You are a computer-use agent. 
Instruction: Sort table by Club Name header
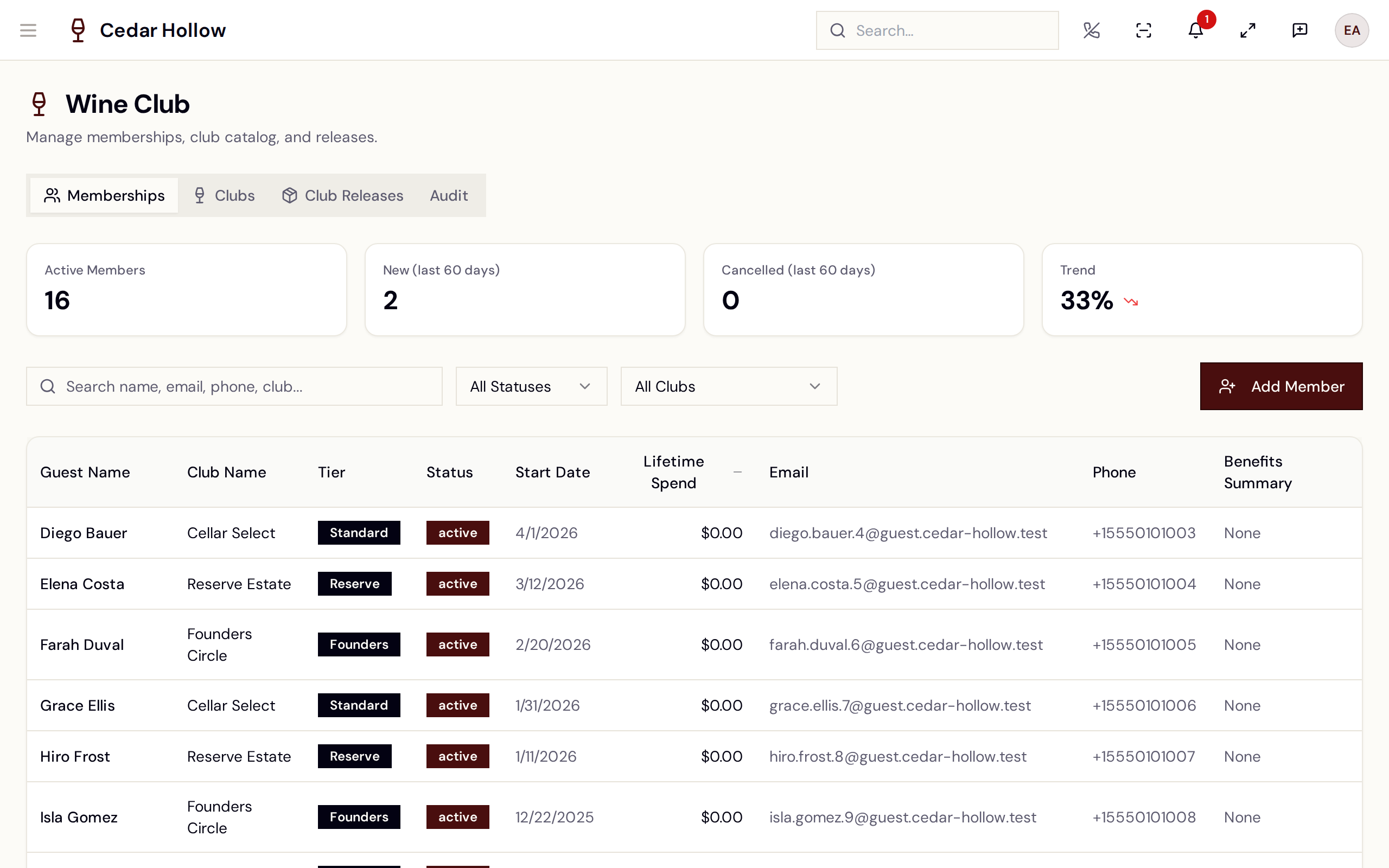tap(227, 472)
